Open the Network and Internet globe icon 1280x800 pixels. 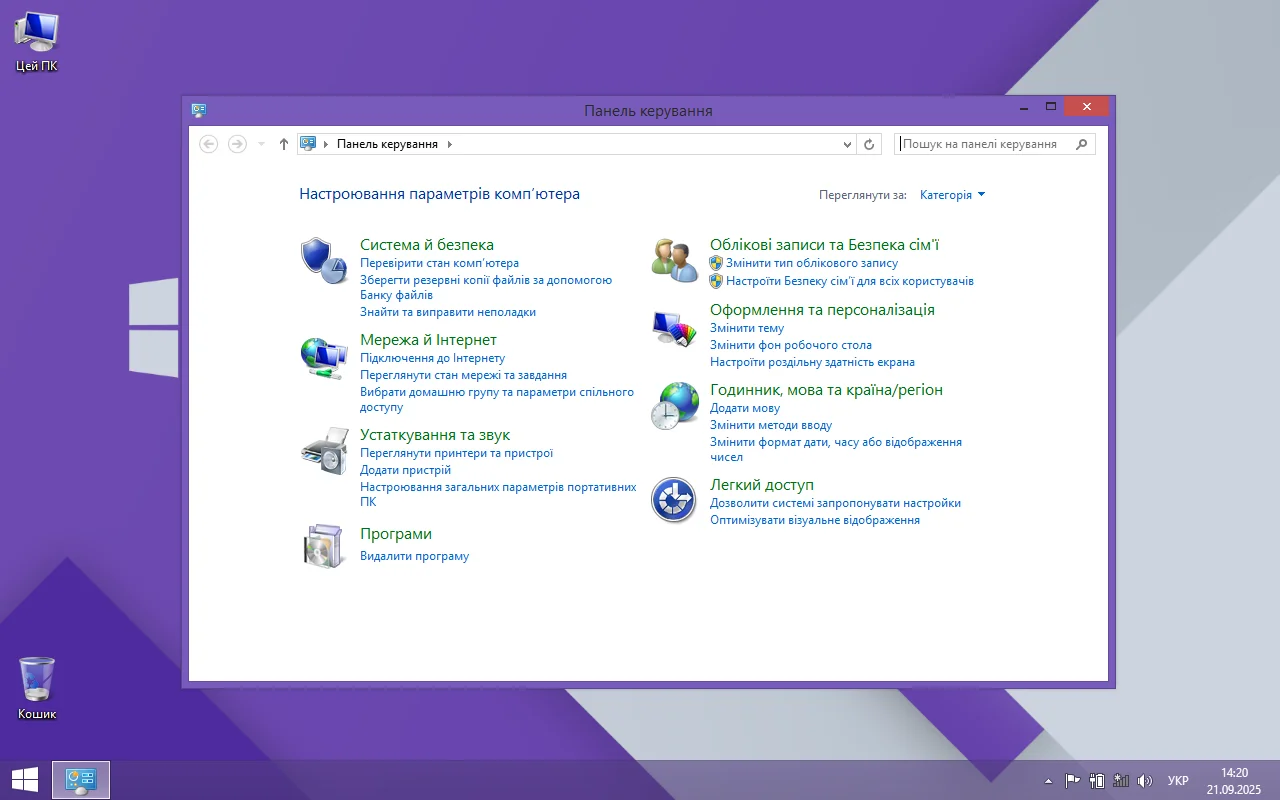click(x=323, y=357)
